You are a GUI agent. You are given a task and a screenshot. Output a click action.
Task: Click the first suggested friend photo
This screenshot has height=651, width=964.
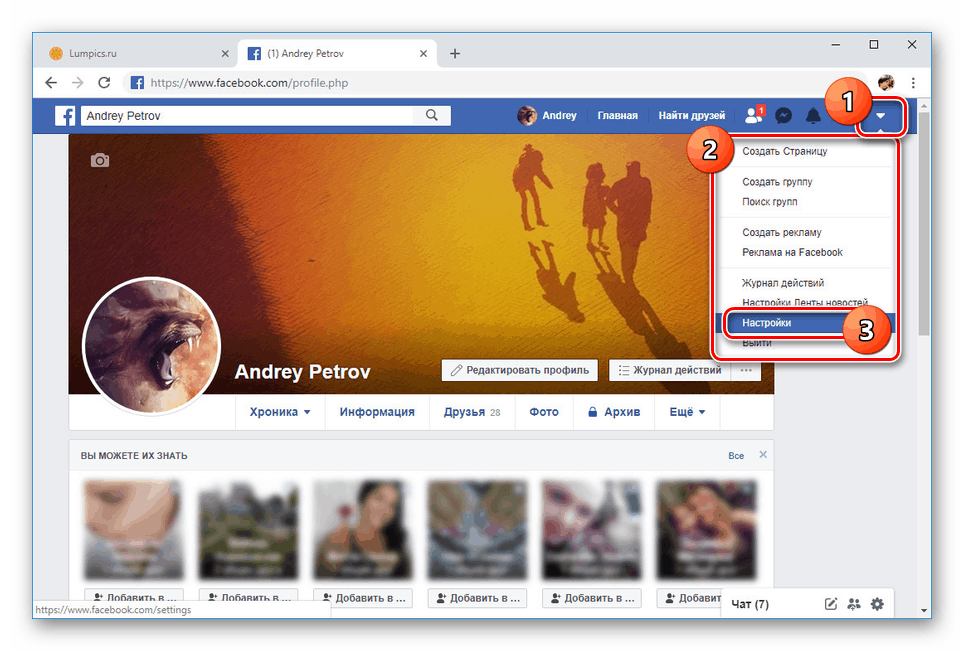pos(133,530)
